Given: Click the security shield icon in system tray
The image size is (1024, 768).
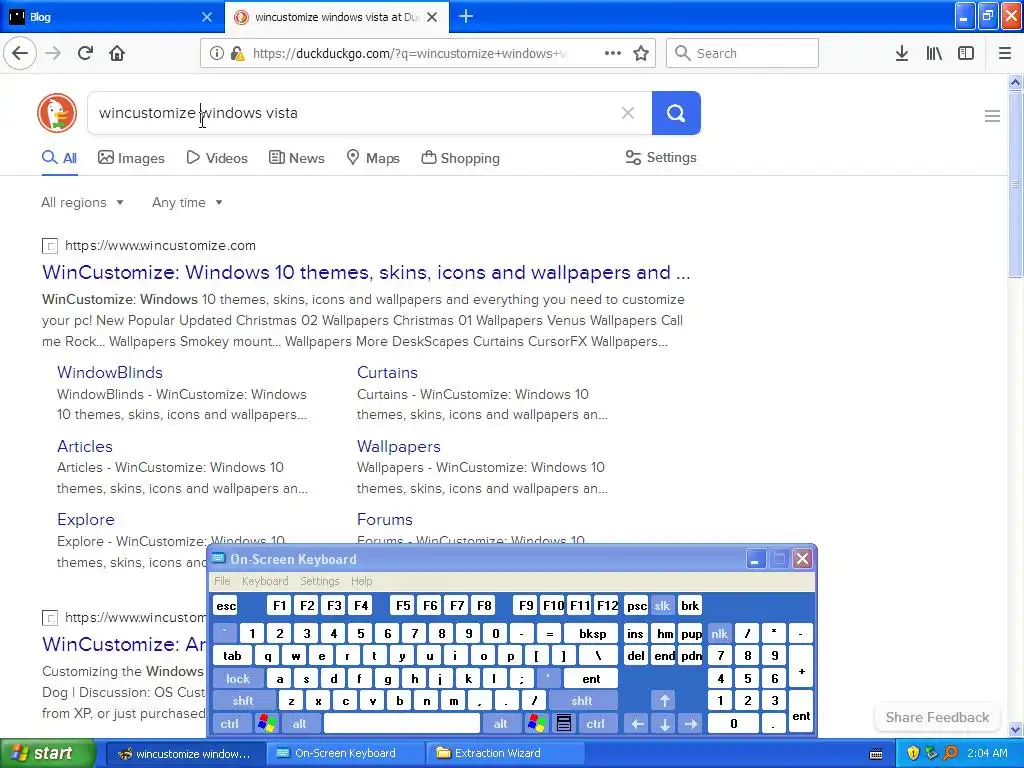Looking at the screenshot, I should [913, 753].
